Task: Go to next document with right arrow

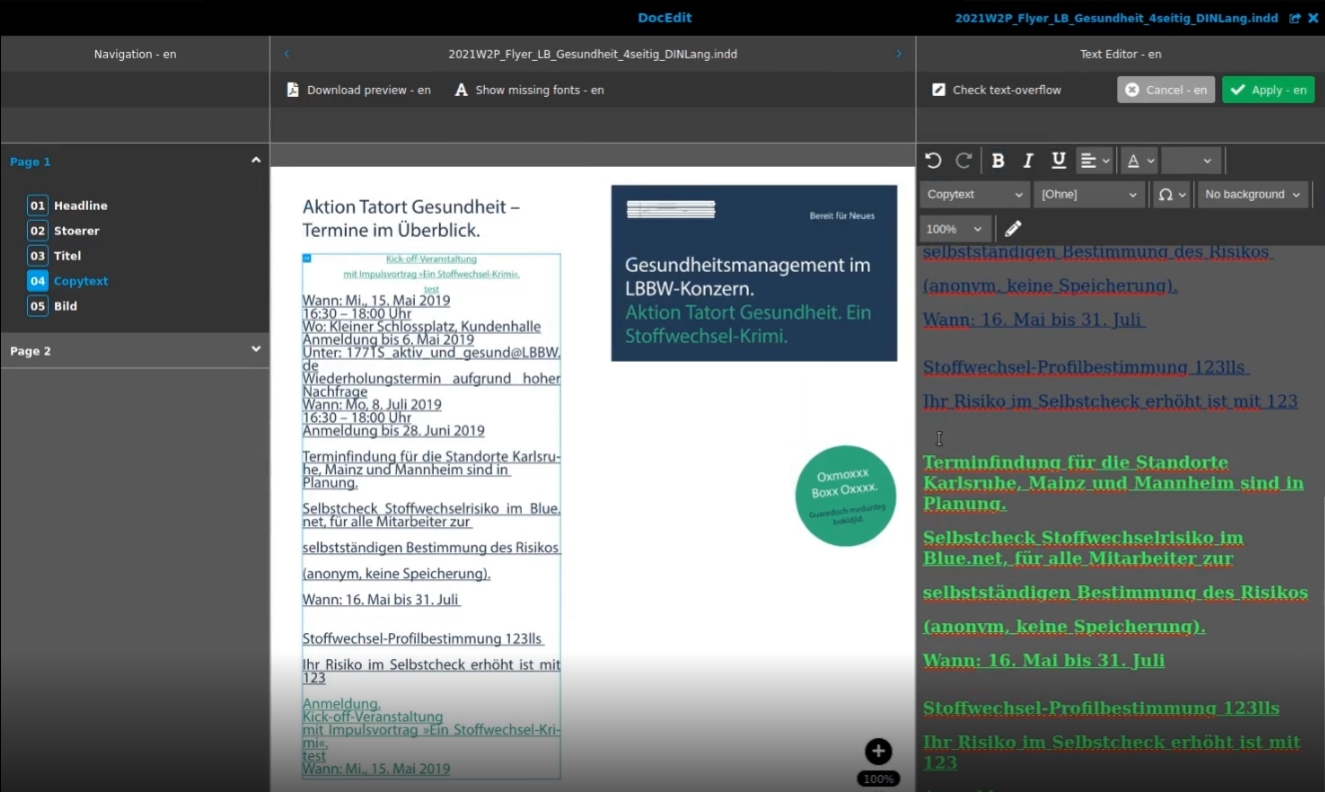Action: tap(898, 54)
